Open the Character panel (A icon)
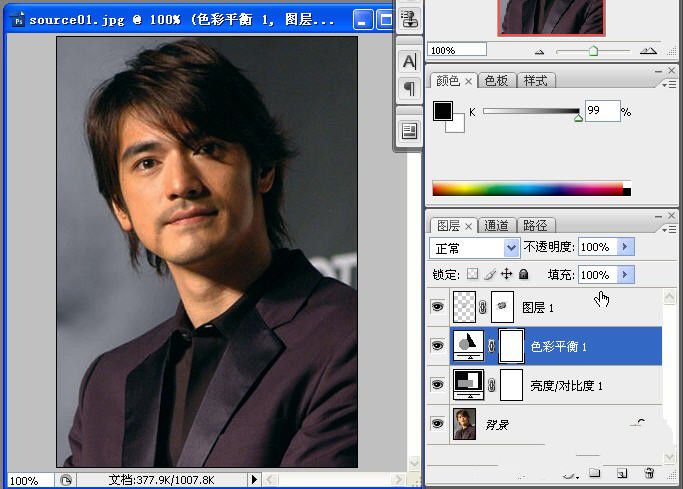The height and width of the screenshot is (489, 683). click(409, 61)
